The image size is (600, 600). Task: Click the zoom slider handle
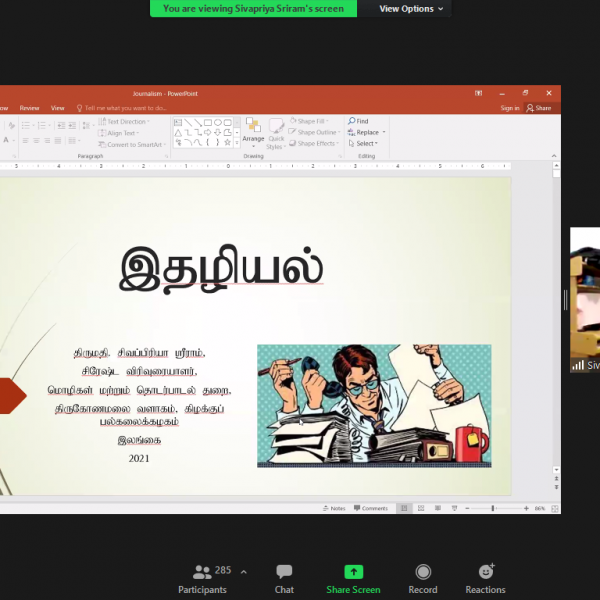[493, 508]
